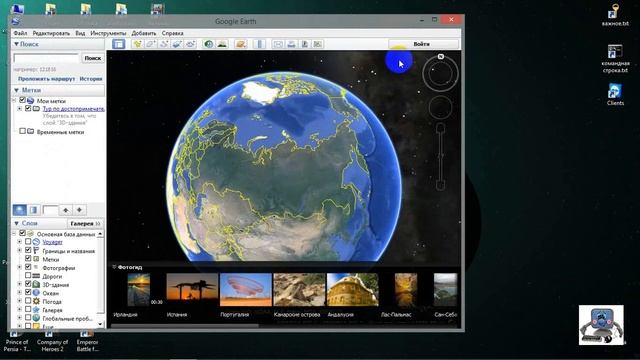Collapse the 'Поиск' panel triangle
Image resolution: width=640 pixels, height=360 pixels.
click(16, 44)
